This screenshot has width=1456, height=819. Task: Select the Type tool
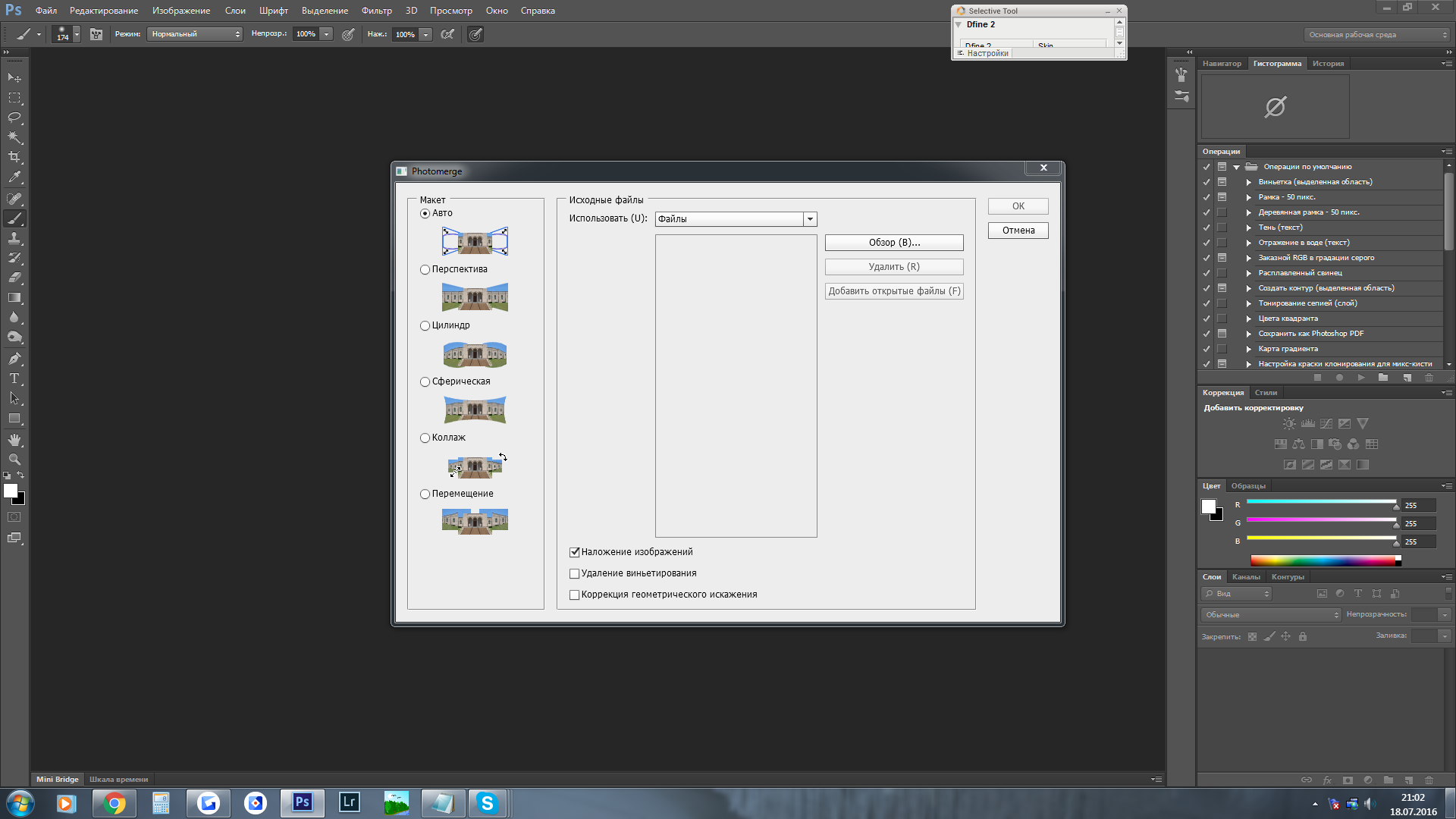point(14,378)
